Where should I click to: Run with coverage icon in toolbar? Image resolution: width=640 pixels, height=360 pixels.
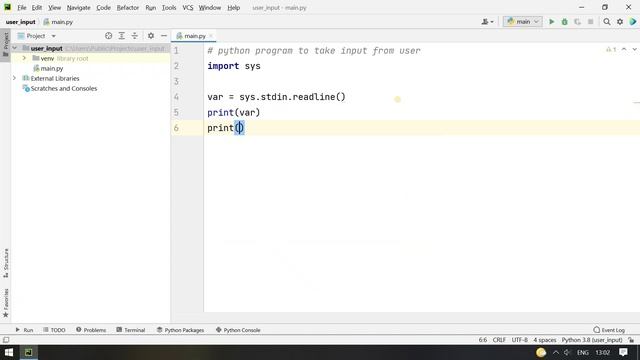point(578,22)
